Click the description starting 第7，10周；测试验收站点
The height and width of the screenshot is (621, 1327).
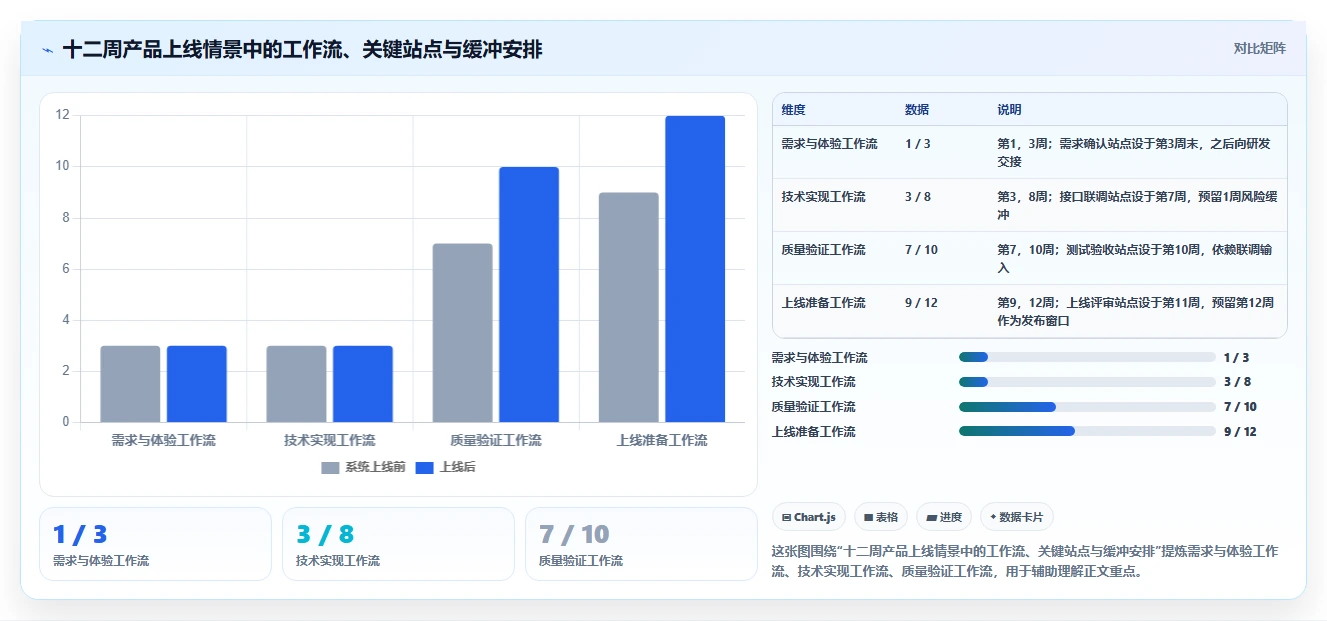tap(1136, 259)
